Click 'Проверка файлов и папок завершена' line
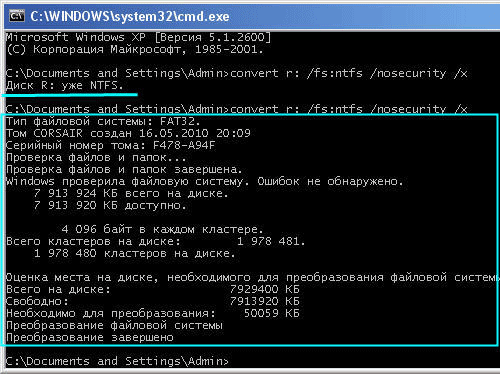Viewport: 500px width, 374px height. (124, 169)
